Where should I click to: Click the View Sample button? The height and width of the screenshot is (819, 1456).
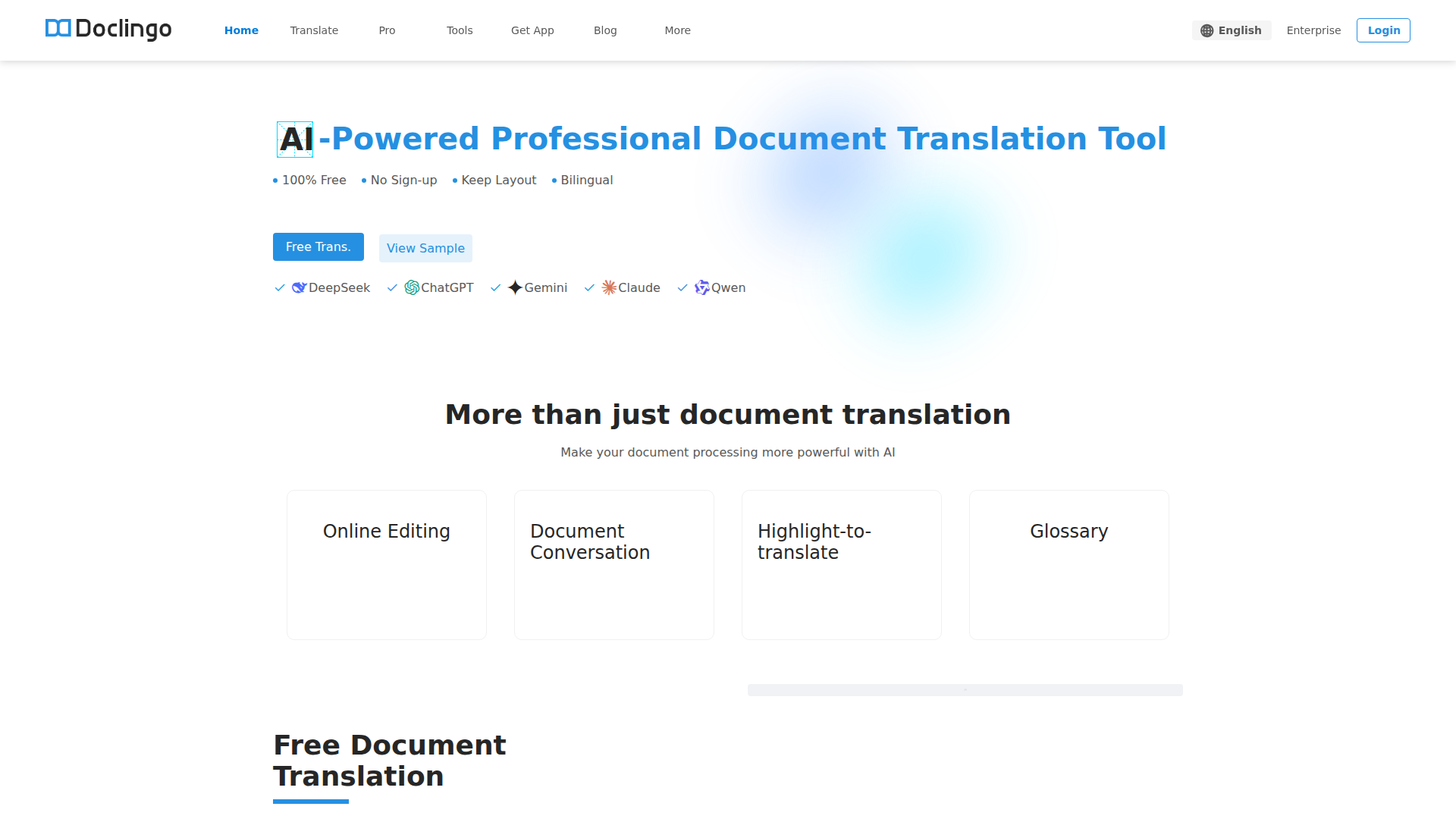click(425, 248)
